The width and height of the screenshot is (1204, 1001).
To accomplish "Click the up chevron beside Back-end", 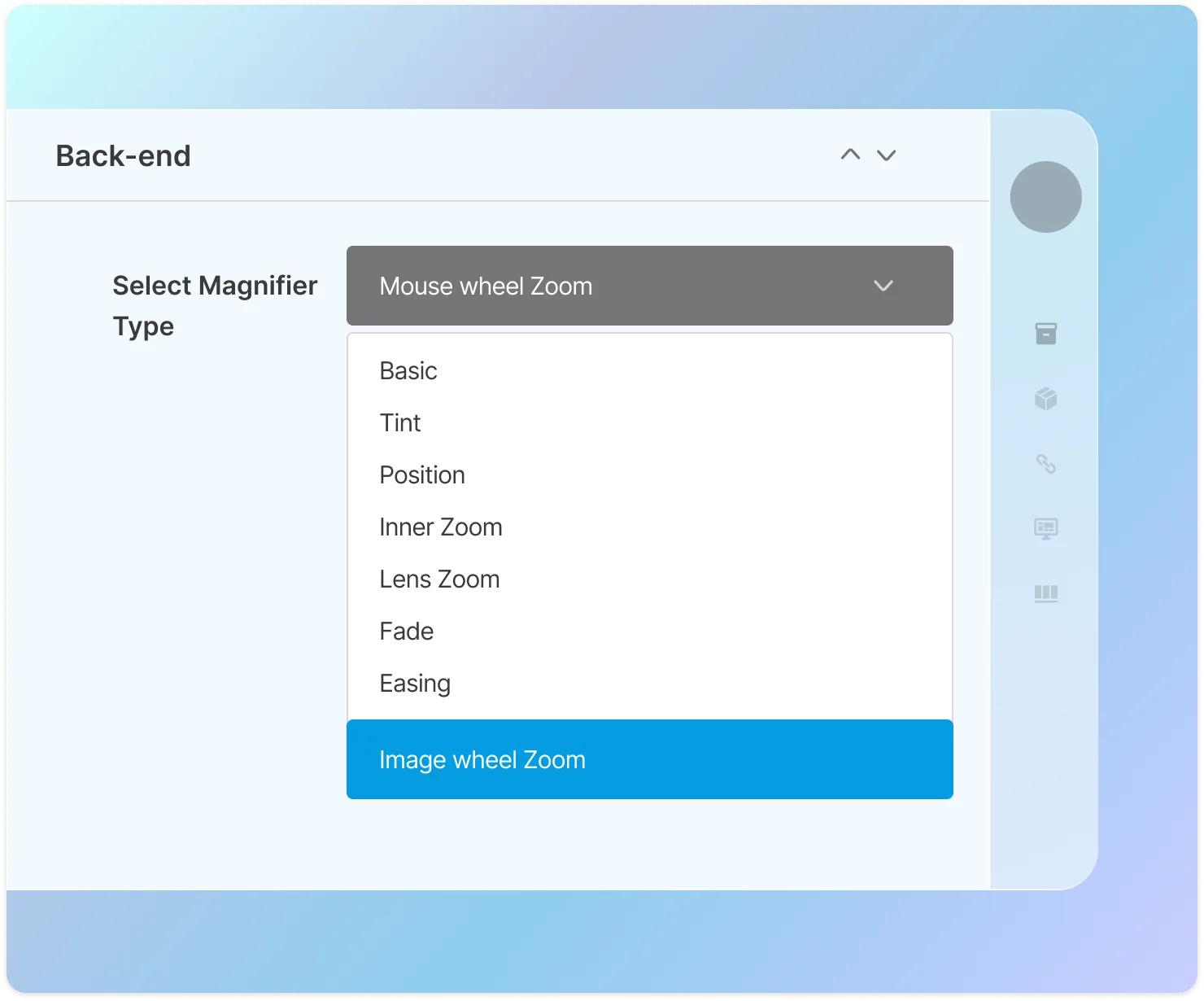I will 850,155.
